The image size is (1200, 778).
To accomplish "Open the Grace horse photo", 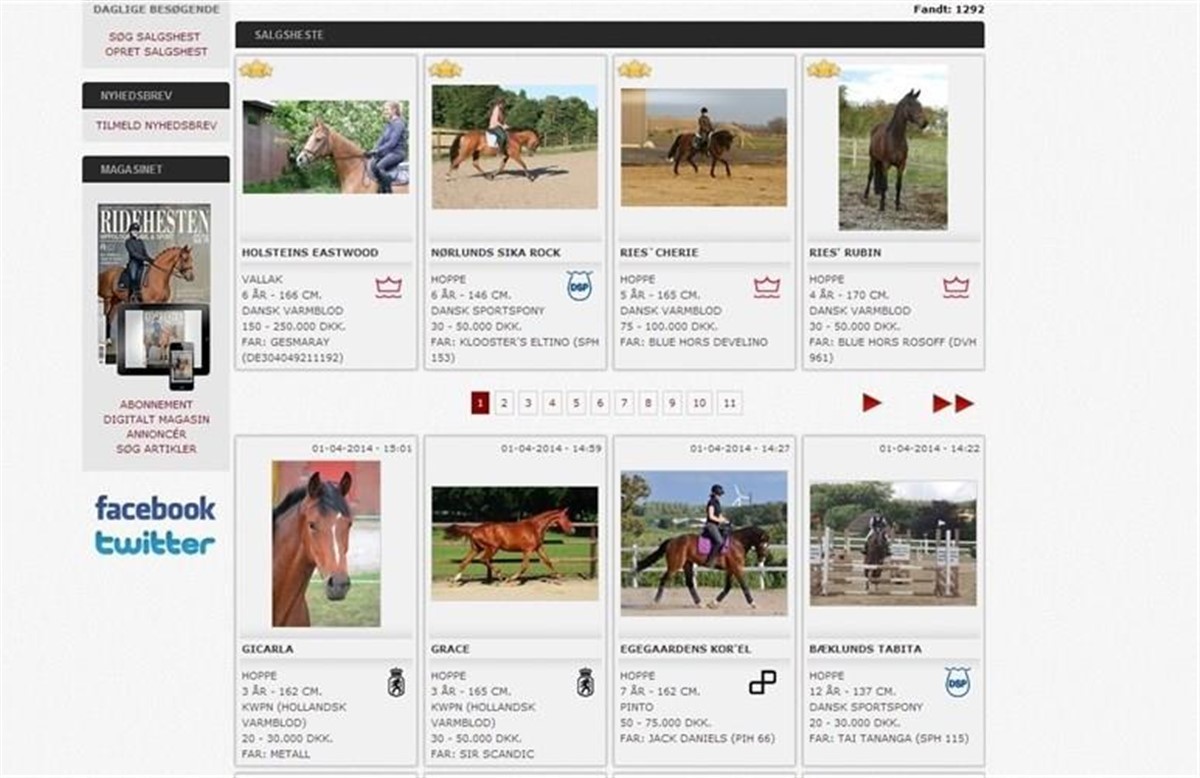I will point(514,543).
